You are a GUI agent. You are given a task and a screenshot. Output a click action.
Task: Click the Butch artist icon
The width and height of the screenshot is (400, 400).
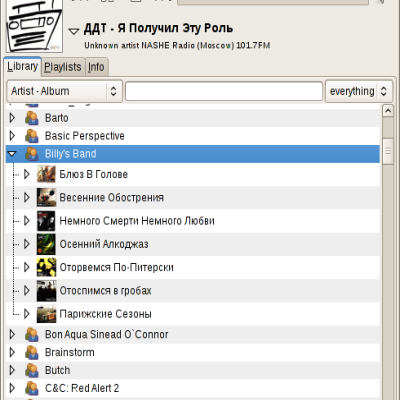click(x=32, y=370)
